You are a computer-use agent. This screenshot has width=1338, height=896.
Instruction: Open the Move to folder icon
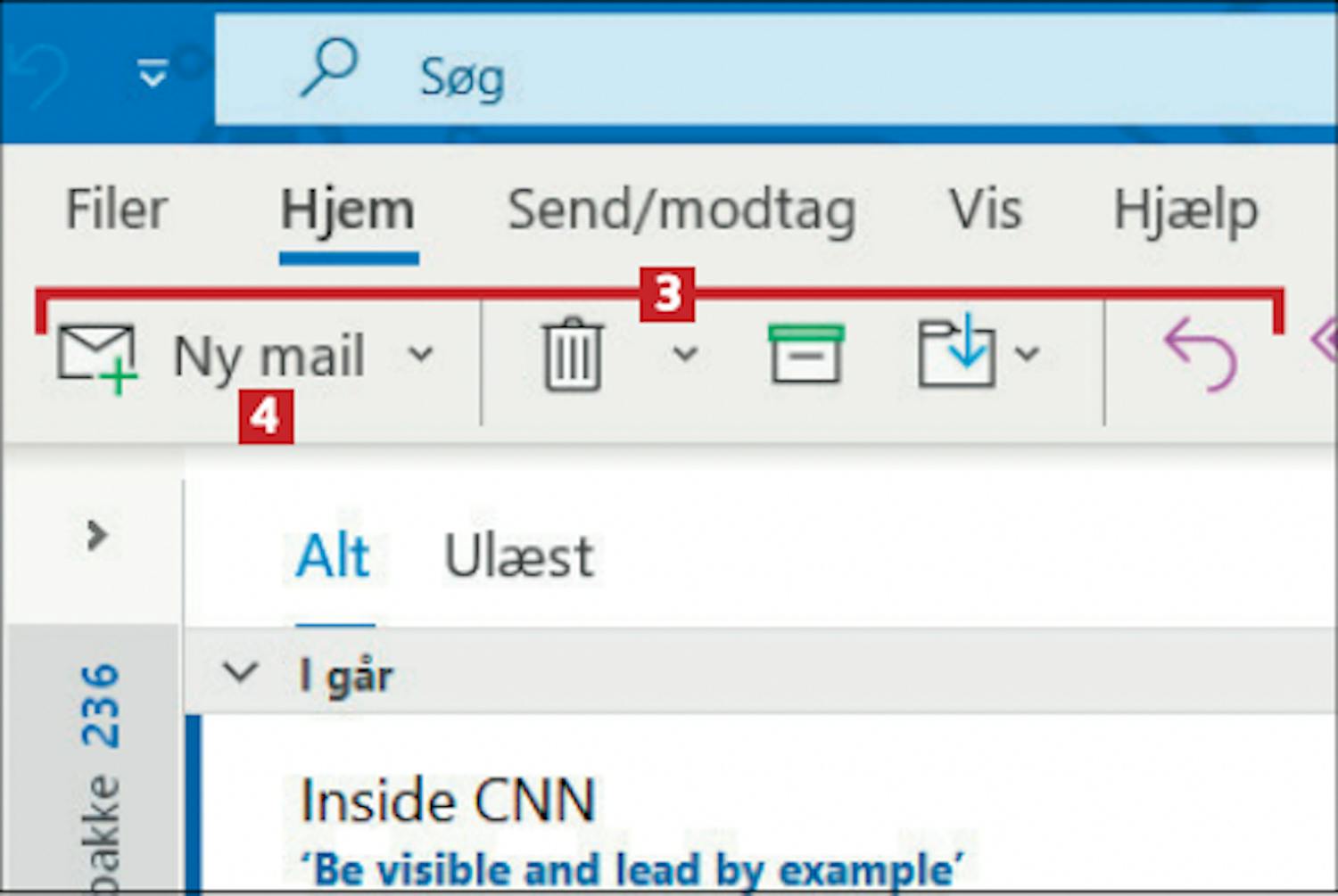957,352
